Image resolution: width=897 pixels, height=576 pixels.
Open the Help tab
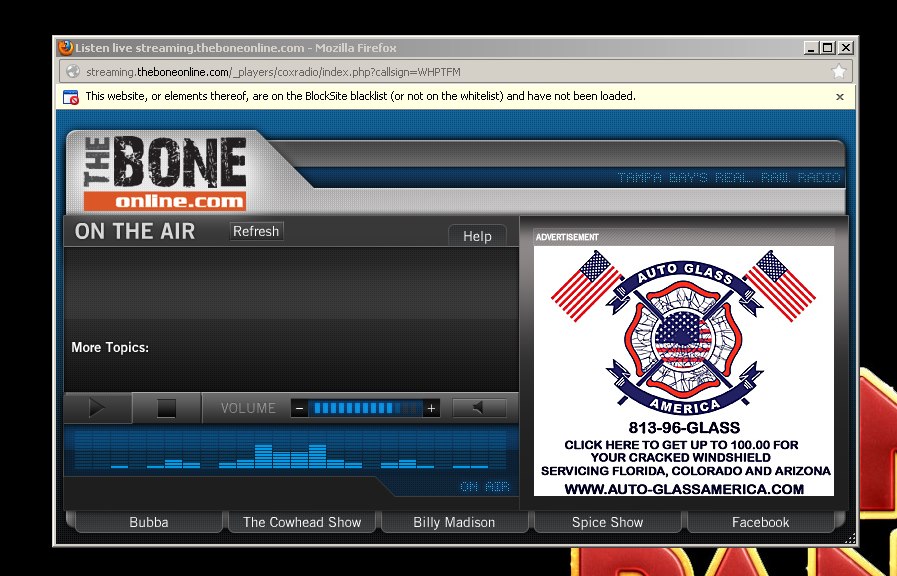[x=477, y=236]
